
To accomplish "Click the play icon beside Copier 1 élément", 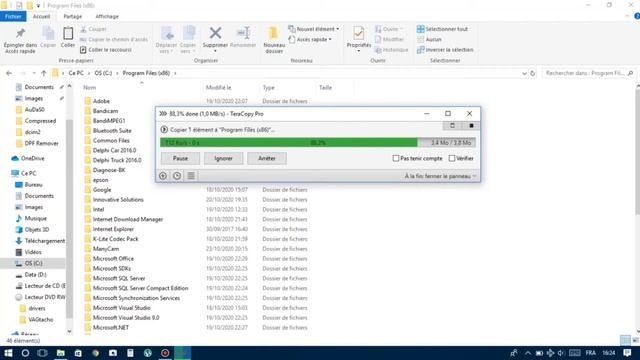I will (x=164, y=130).
